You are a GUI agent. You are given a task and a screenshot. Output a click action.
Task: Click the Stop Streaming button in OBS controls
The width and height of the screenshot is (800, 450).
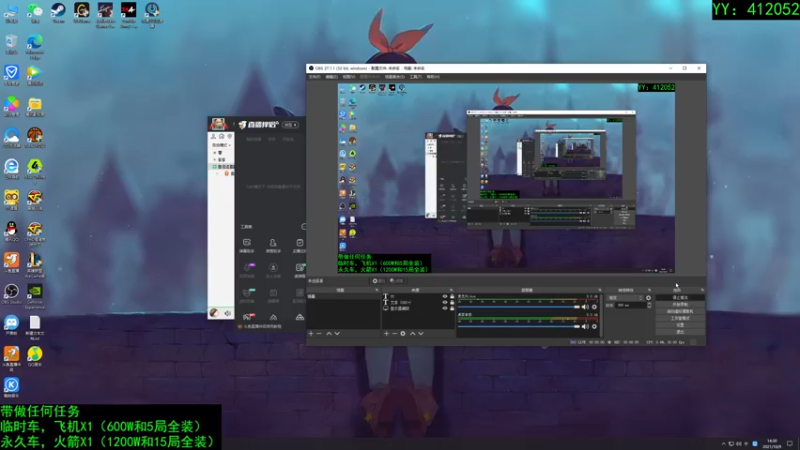[680, 297]
